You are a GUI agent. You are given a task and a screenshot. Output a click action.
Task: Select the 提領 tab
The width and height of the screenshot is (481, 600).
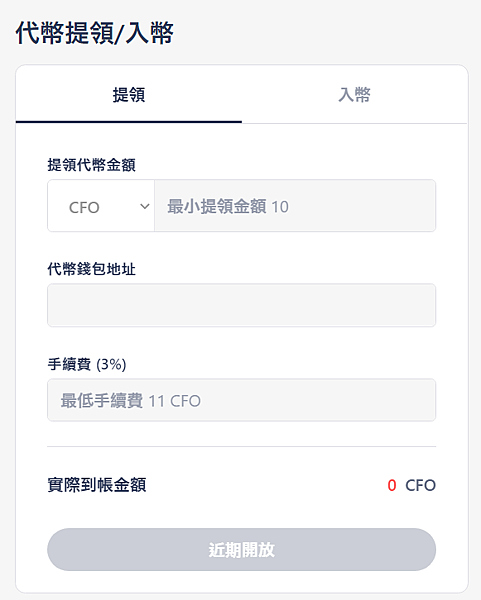(x=129, y=95)
